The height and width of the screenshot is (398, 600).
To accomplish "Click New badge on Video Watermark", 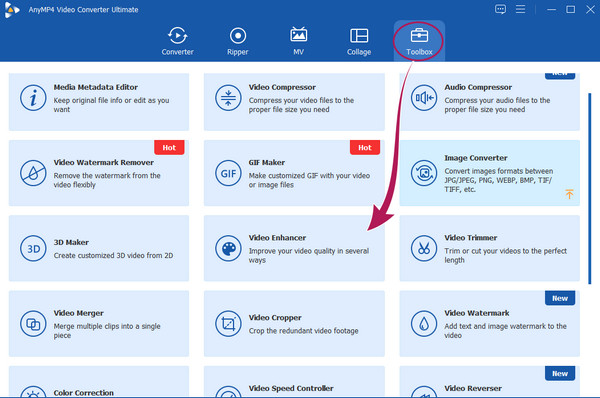I will 560,298.
